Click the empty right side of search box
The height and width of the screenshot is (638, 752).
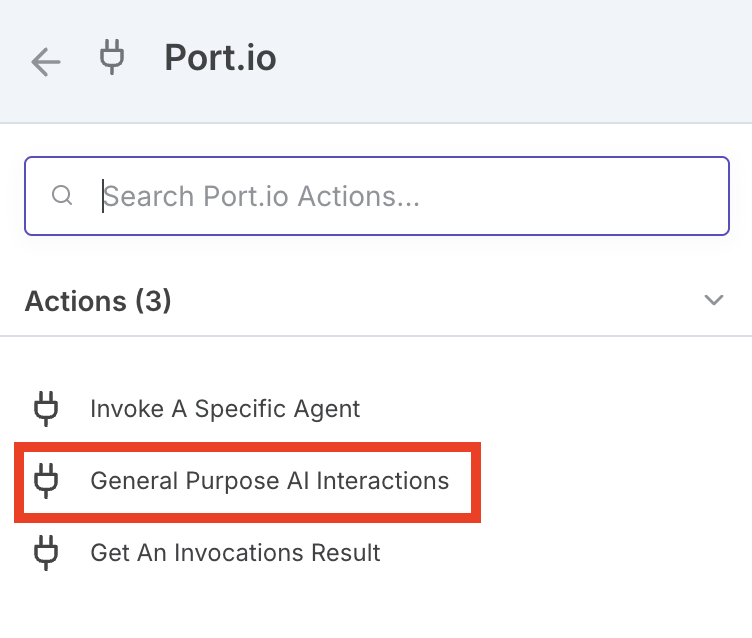click(x=620, y=195)
